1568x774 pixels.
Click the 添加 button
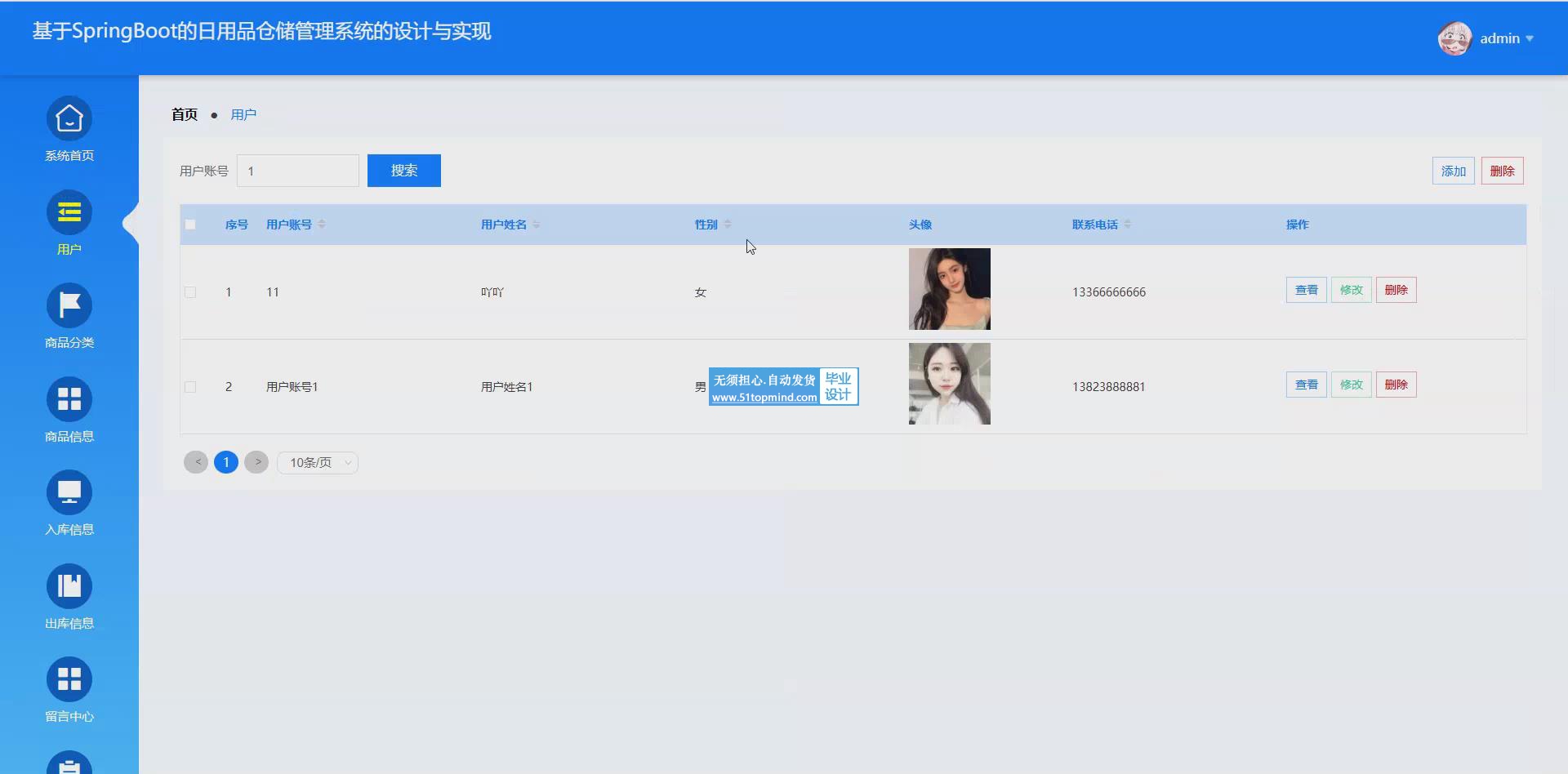1453,171
